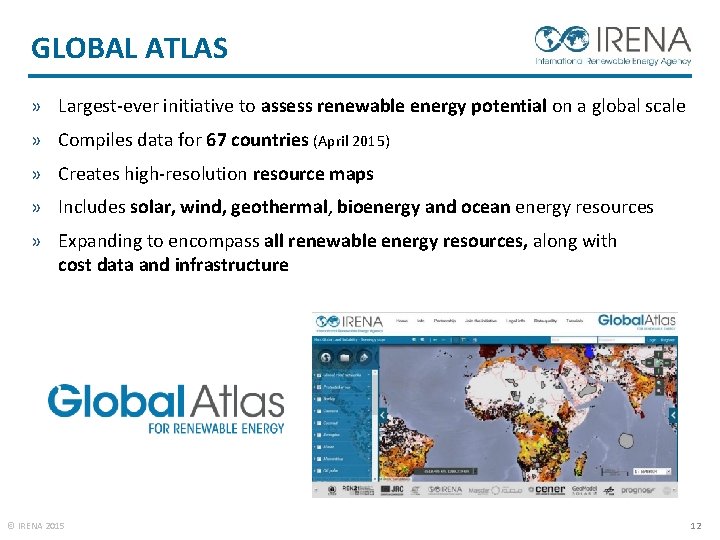Screen dimensions: 720x540
Task: Click the prognos partner logo
Action: pyautogui.click(x=638, y=490)
